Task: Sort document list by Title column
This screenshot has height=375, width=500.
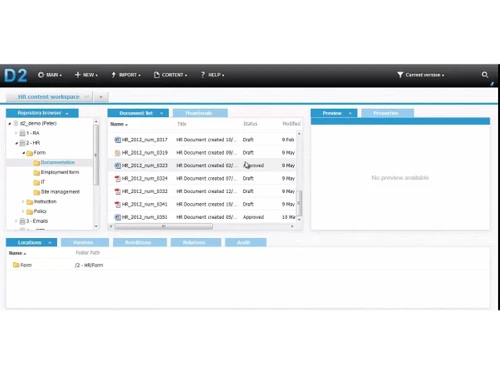Action: tap(182, 124)
